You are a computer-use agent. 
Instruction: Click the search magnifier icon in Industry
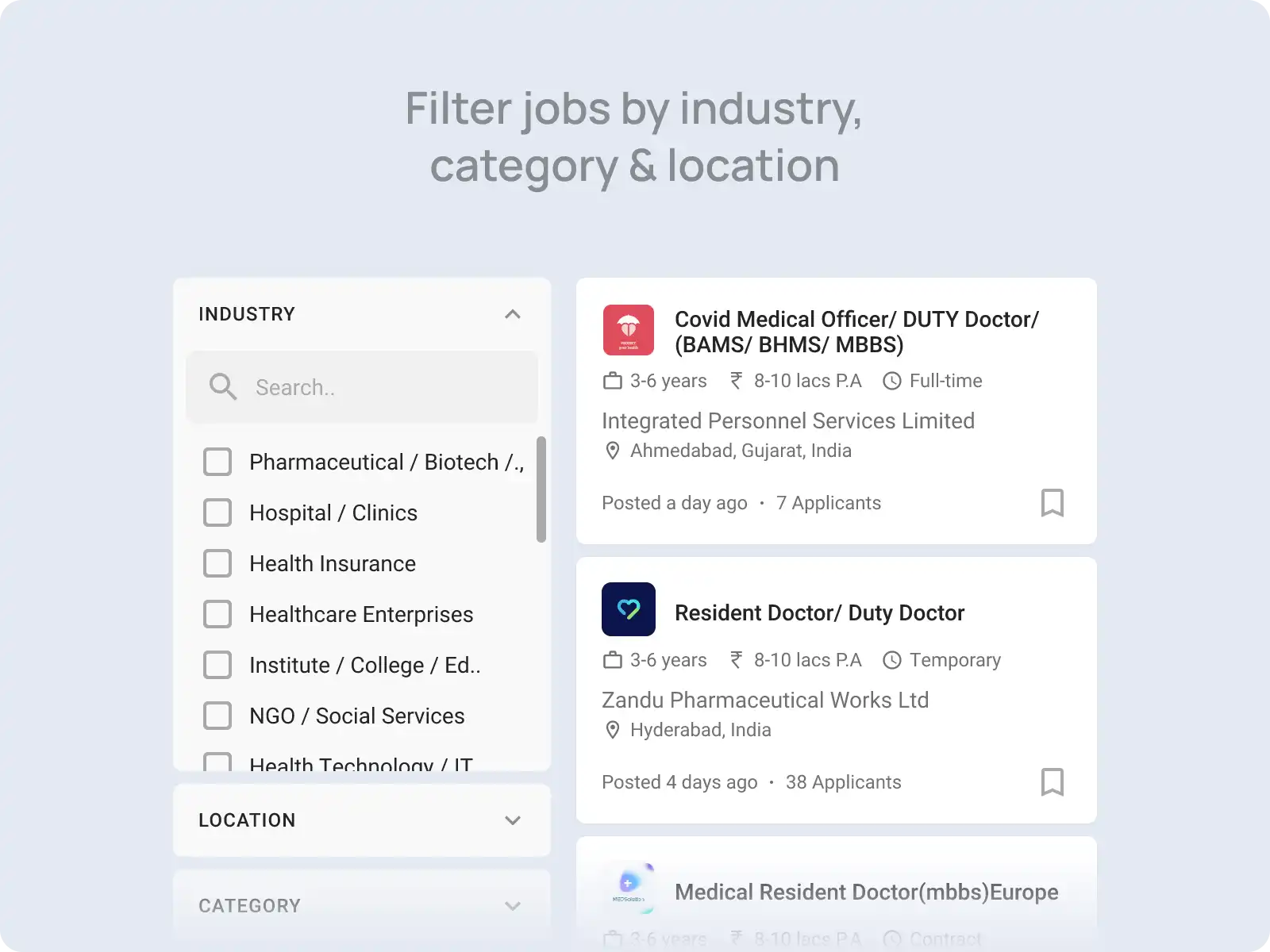tap(223, 387)
